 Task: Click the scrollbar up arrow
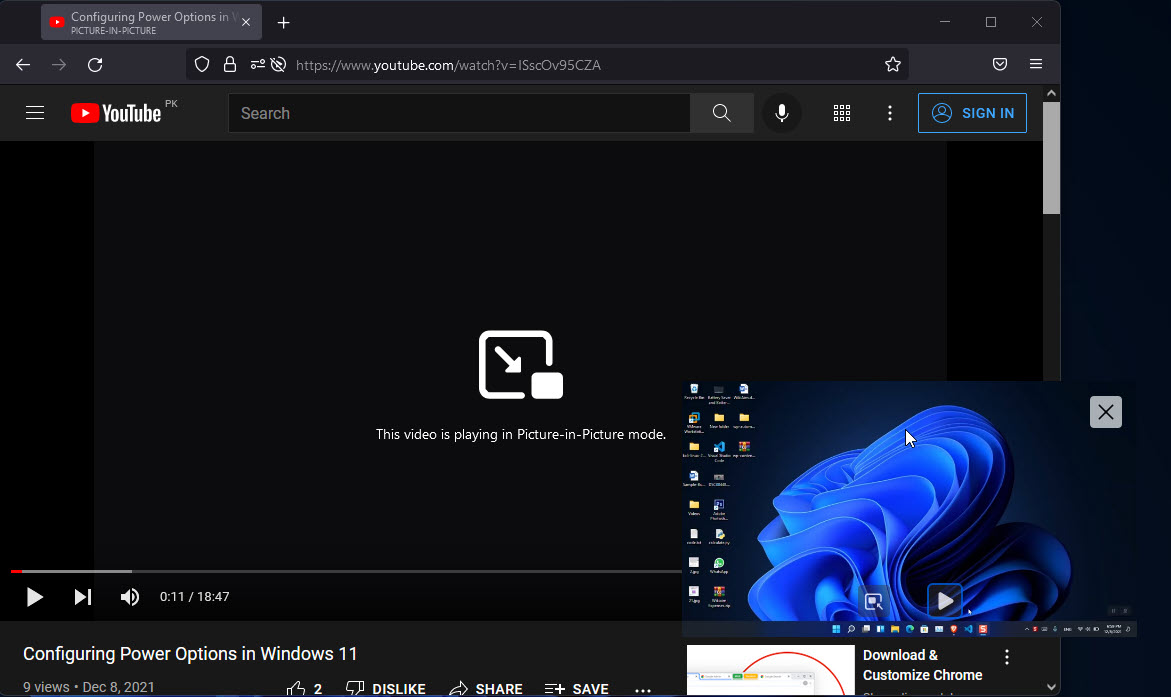1052,93
